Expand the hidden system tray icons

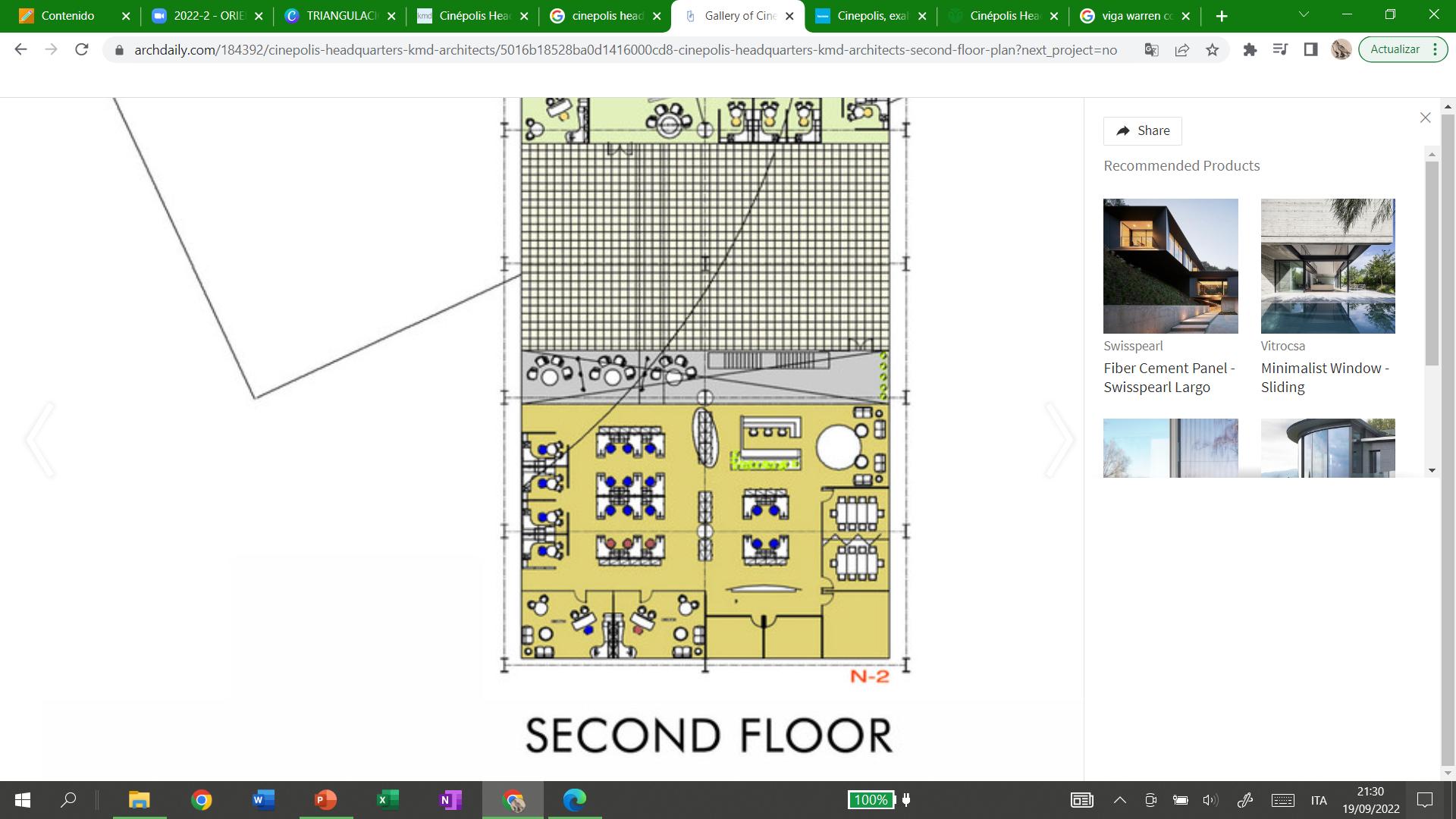pos(1119,800)
